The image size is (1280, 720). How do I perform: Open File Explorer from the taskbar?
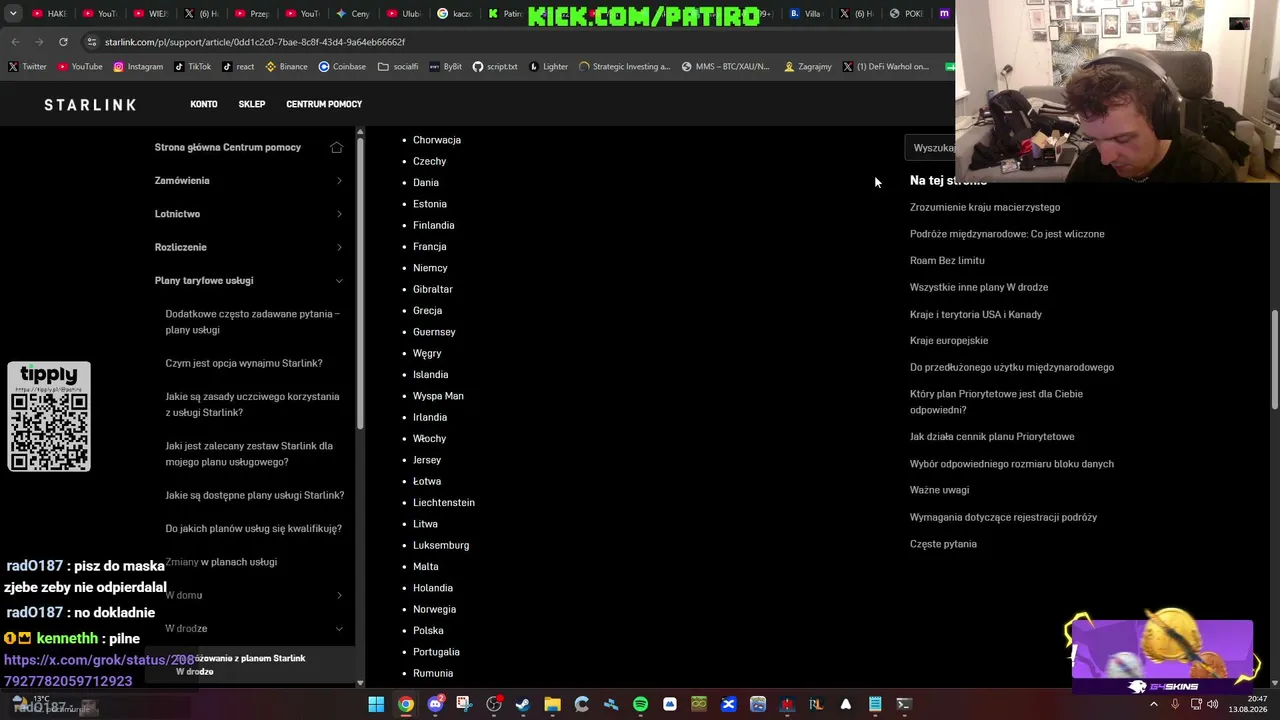click(552, 704)
